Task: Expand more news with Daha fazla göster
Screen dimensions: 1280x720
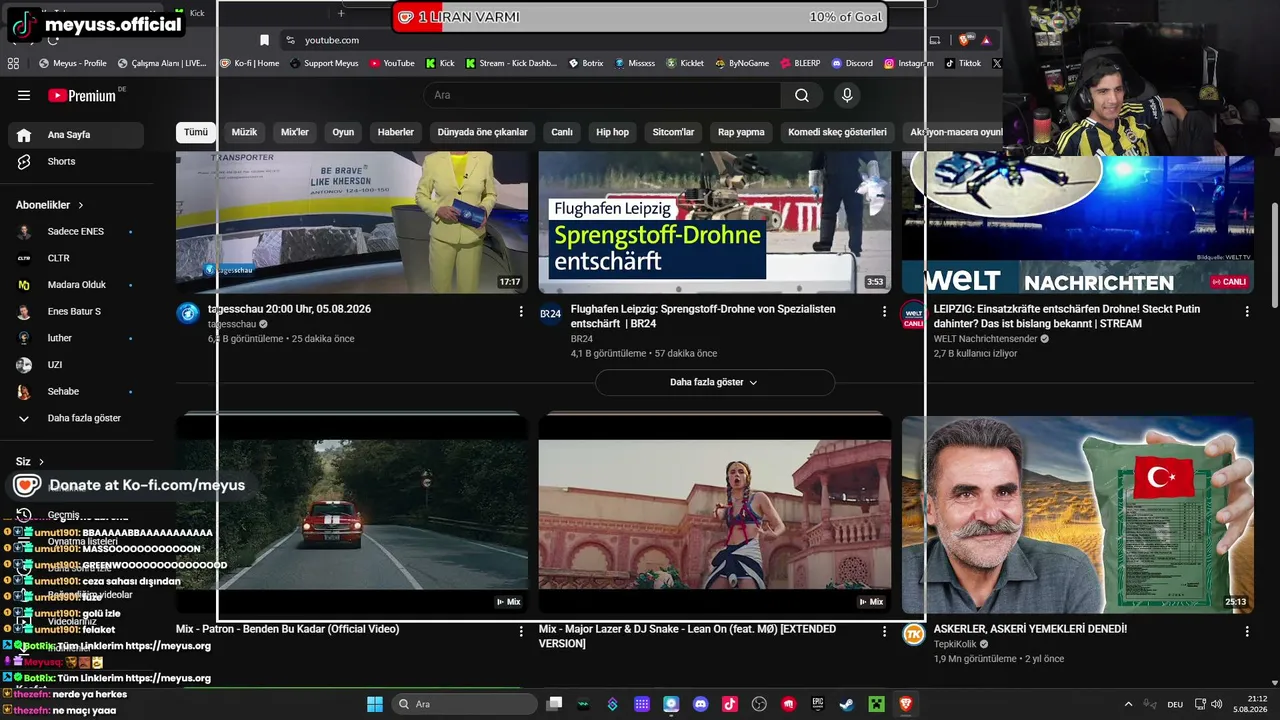Action: 714,382
